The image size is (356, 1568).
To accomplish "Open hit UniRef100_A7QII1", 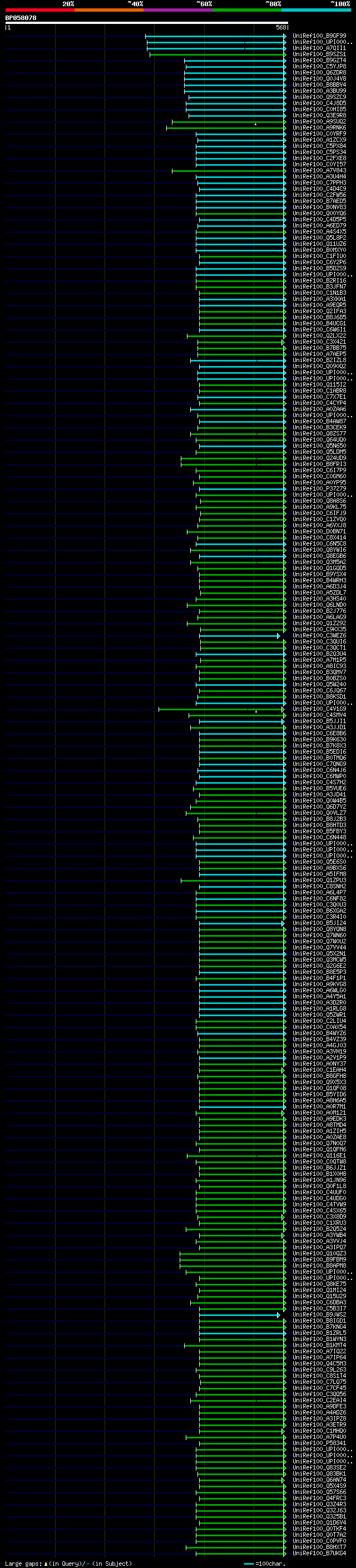I will click(319, 48).
